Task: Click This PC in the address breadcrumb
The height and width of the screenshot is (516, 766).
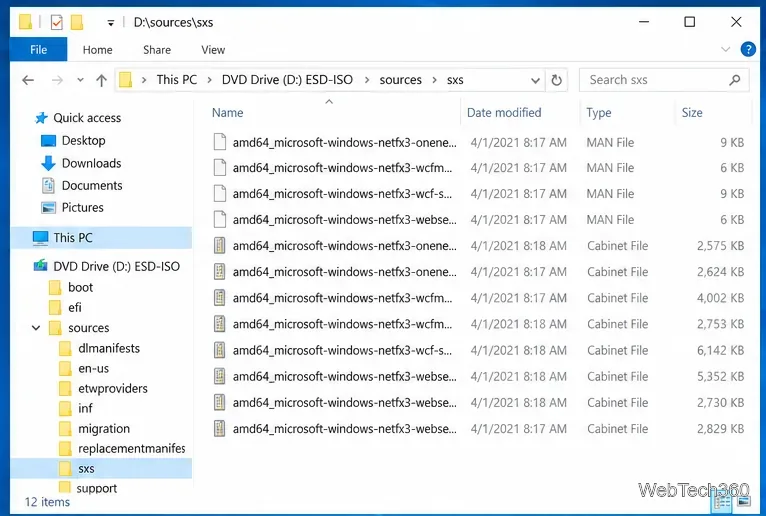Action: pyautogui.click(x=176, y=80)
